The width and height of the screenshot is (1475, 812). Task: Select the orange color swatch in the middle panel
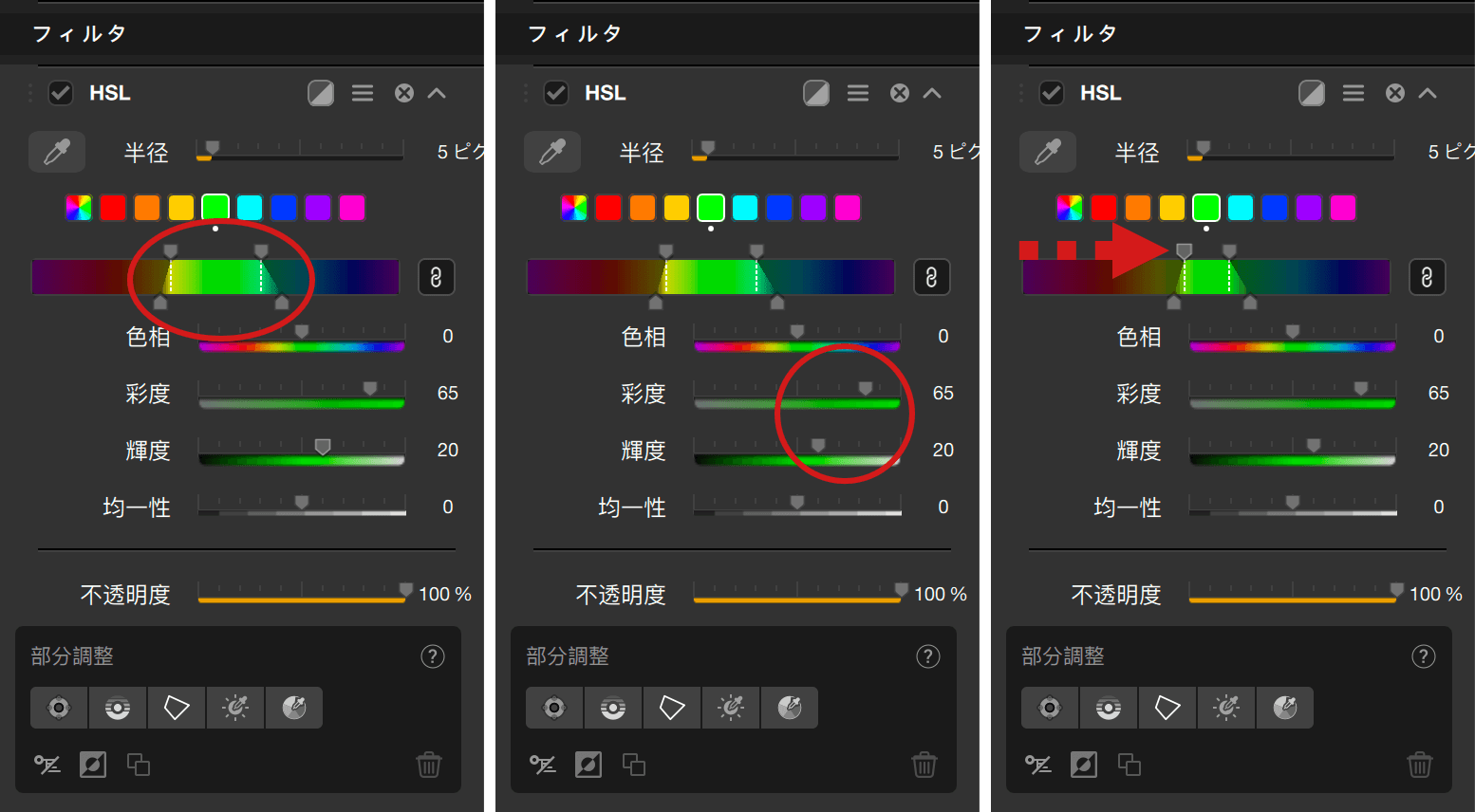[x=643, y=208]
